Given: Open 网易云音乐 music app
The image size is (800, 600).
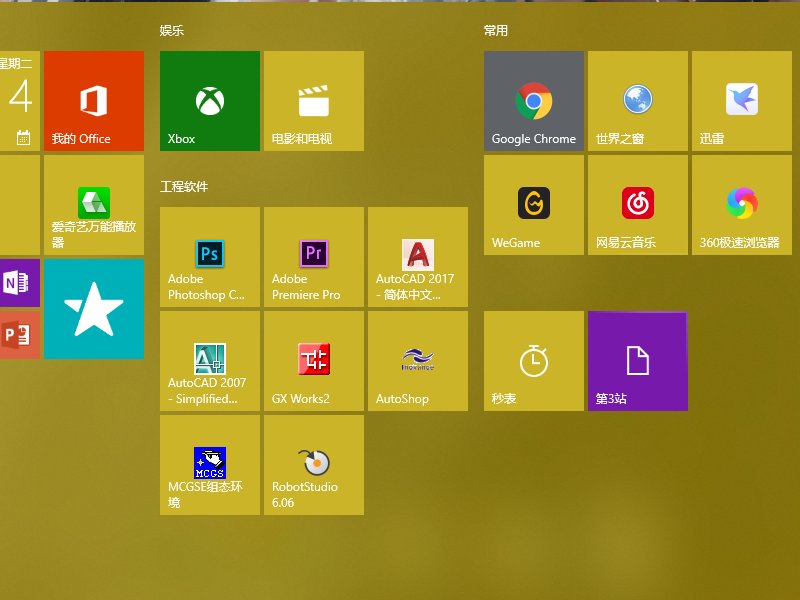Looking at the screenshot, I should pos(638,205).
